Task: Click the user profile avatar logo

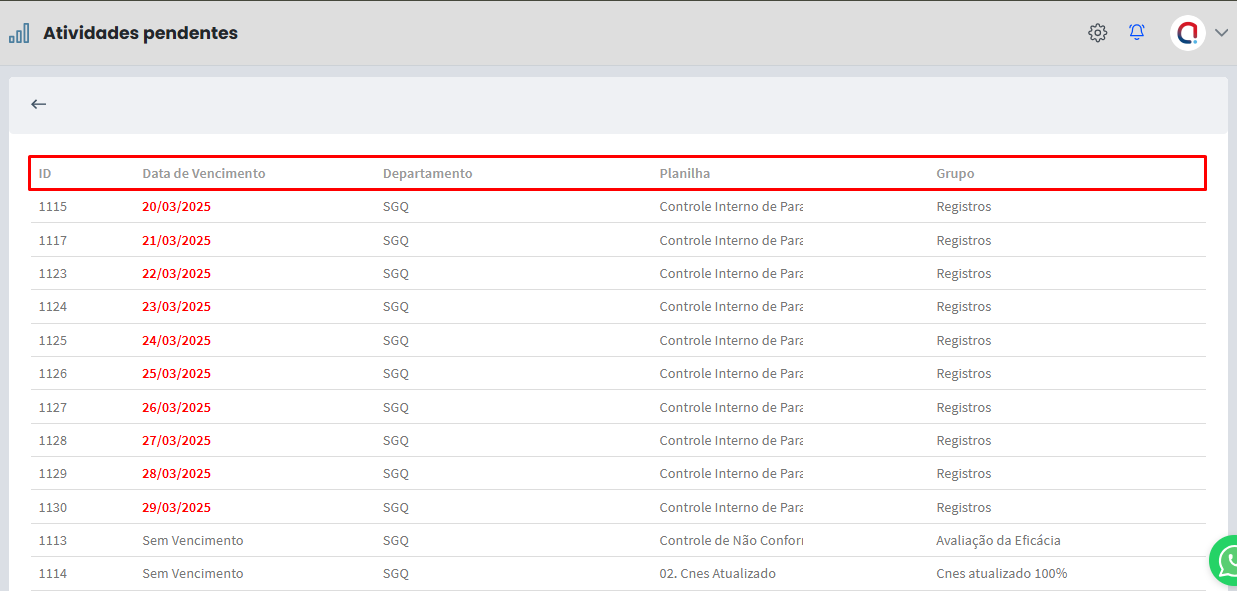Action: coord(1187,33)
